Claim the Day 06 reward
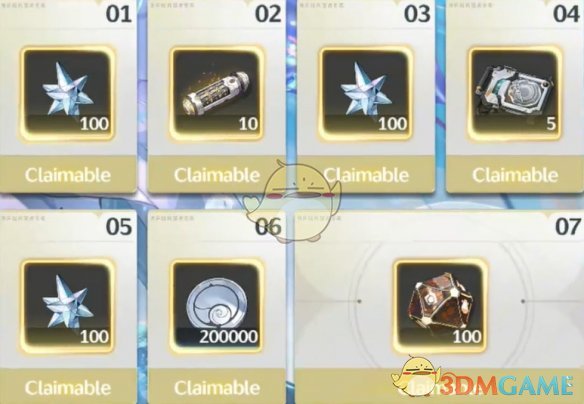 coord(217,387)
